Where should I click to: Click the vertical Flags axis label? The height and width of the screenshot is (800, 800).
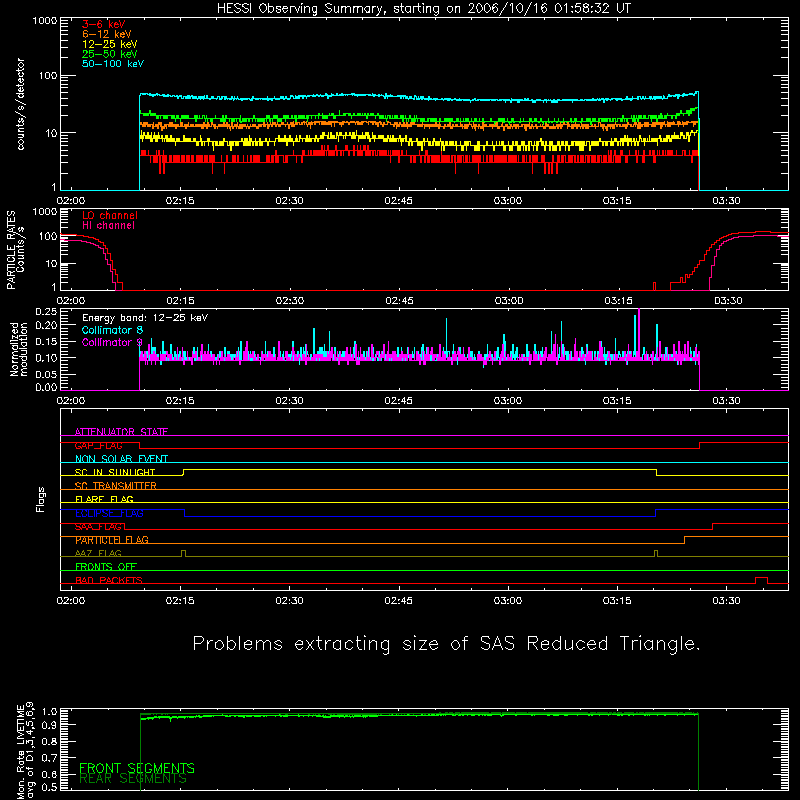pyautogui.click(x=40, y=499)
